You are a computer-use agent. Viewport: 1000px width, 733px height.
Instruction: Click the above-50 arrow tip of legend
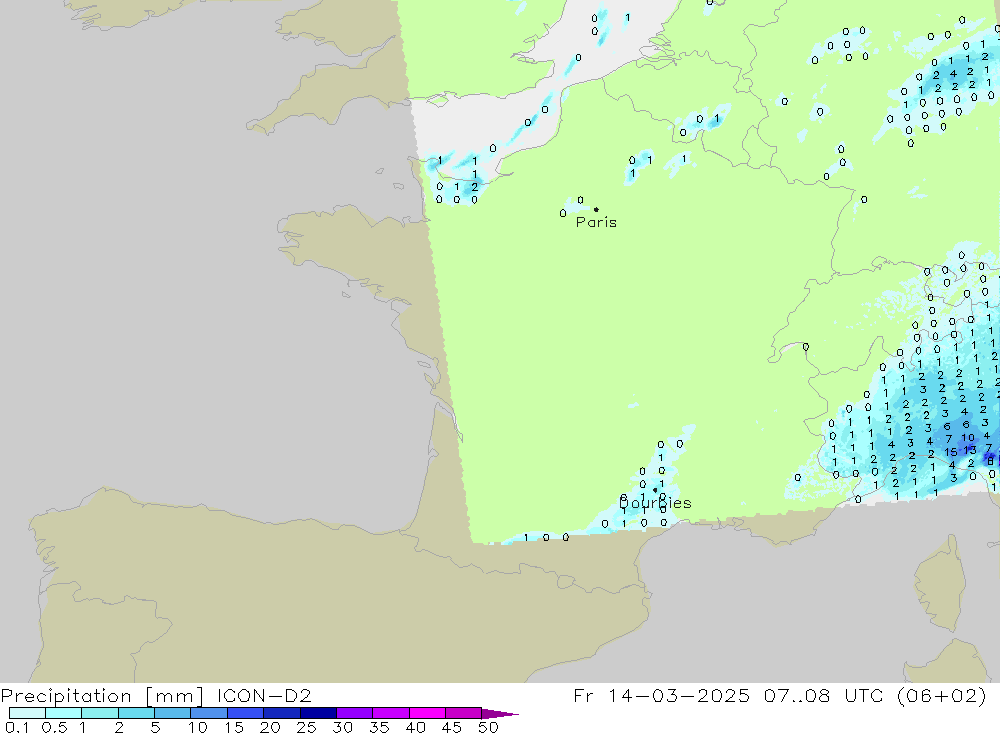click(x=501, y=714)
